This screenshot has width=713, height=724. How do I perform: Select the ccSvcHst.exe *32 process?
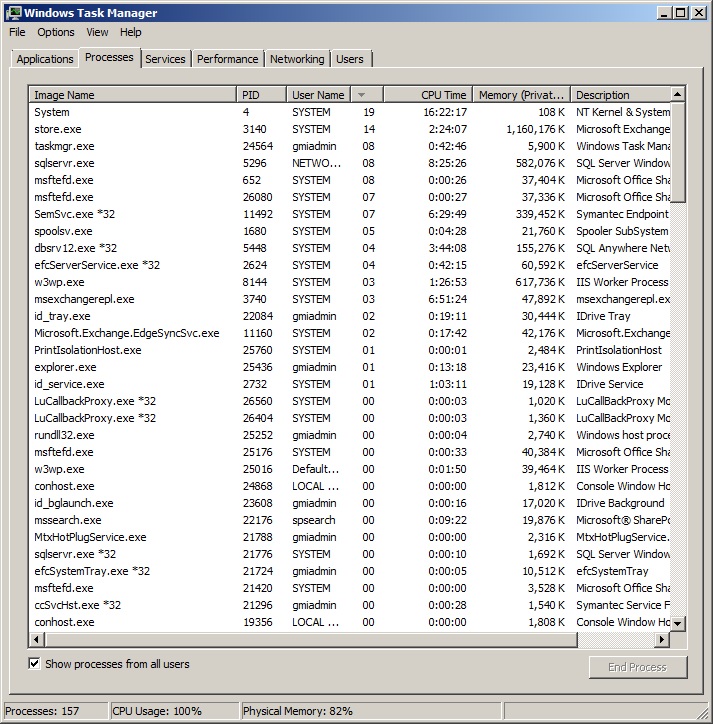350,605
